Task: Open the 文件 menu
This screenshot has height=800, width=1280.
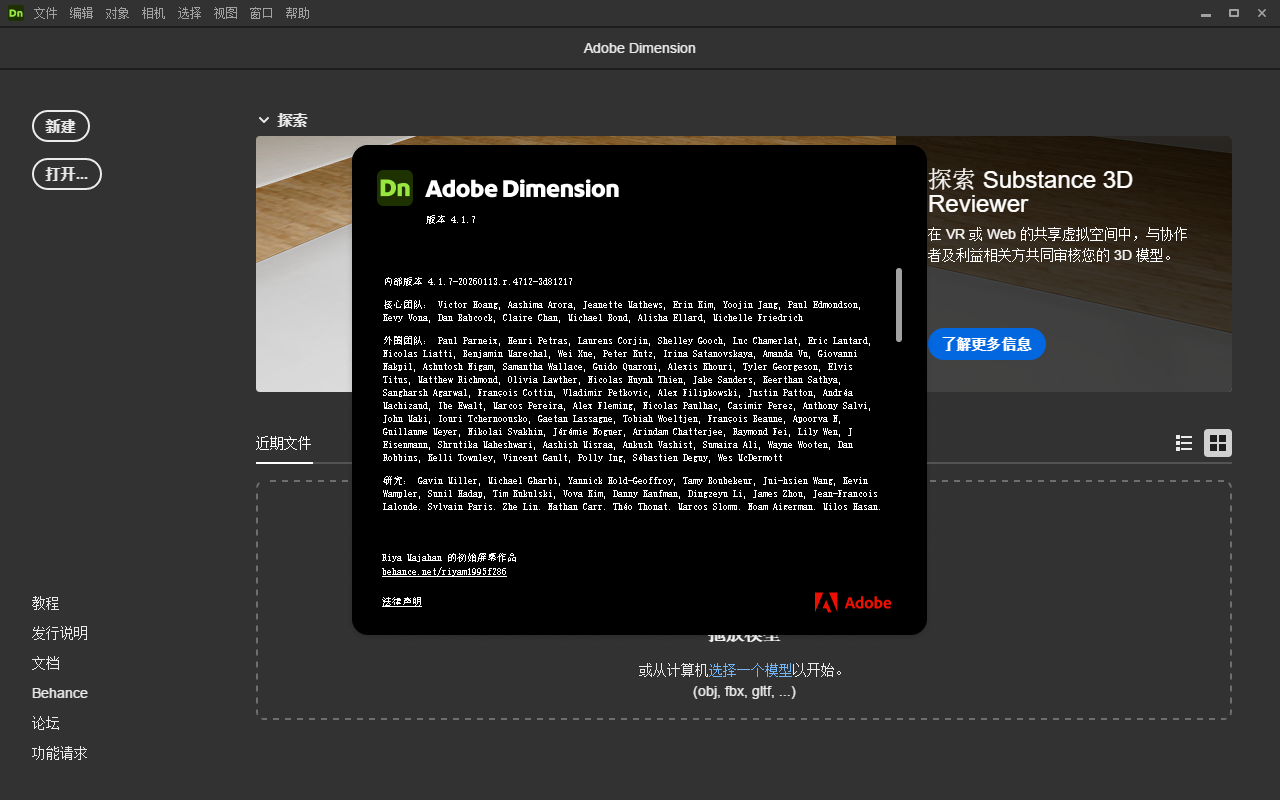Action: point(45,13)
